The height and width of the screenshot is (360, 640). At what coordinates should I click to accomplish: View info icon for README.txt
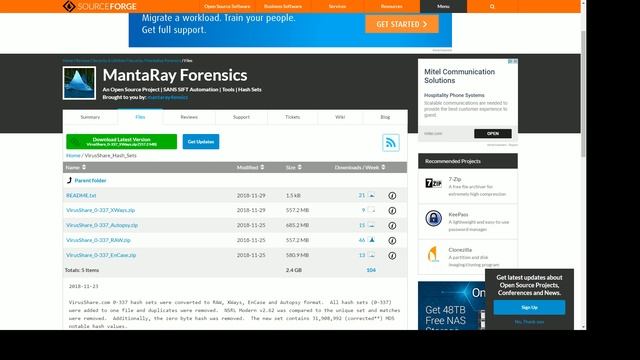pyautogui.click(x=392, y=196)
